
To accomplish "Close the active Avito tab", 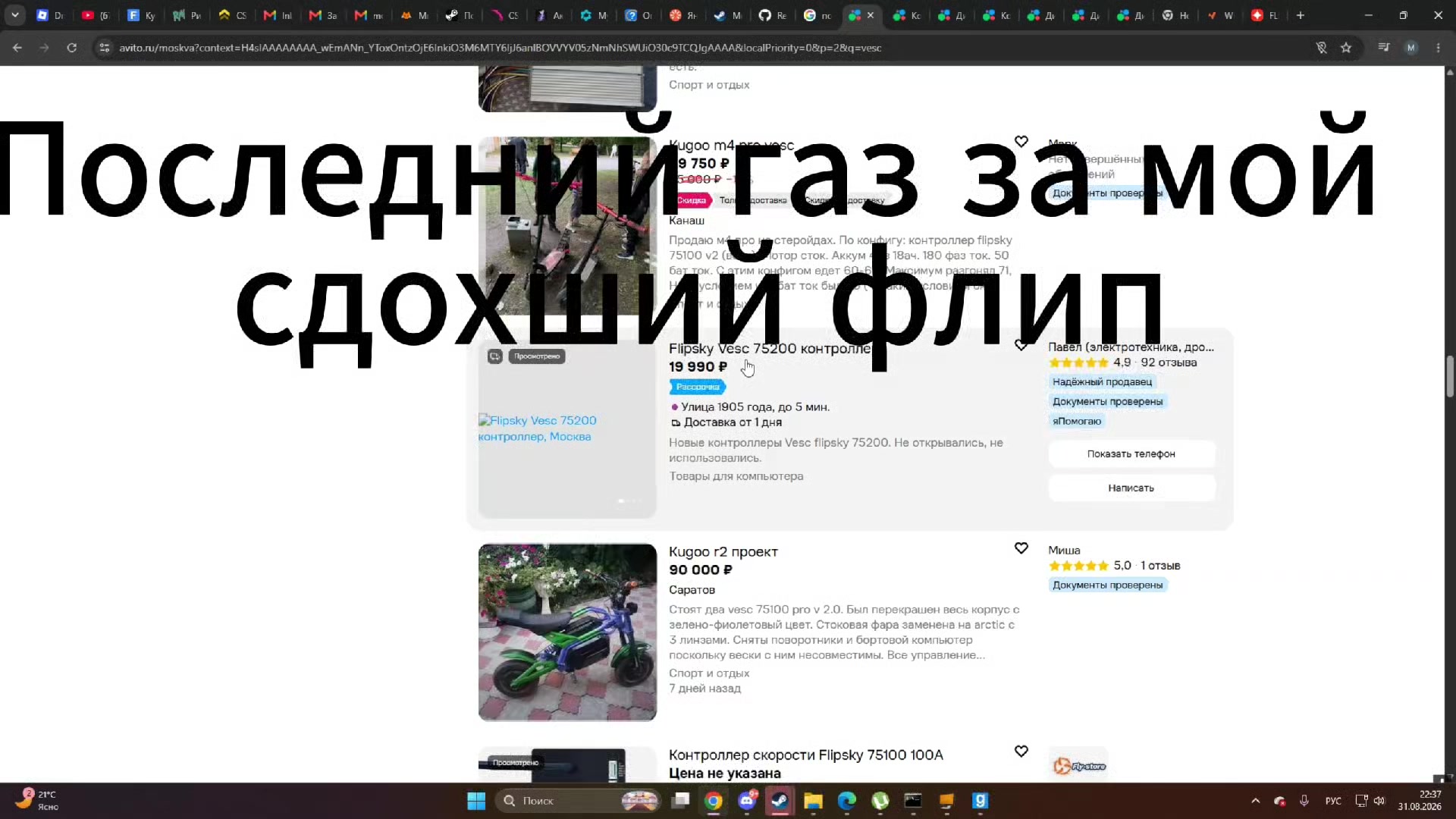I will click(x=871, y=15).
